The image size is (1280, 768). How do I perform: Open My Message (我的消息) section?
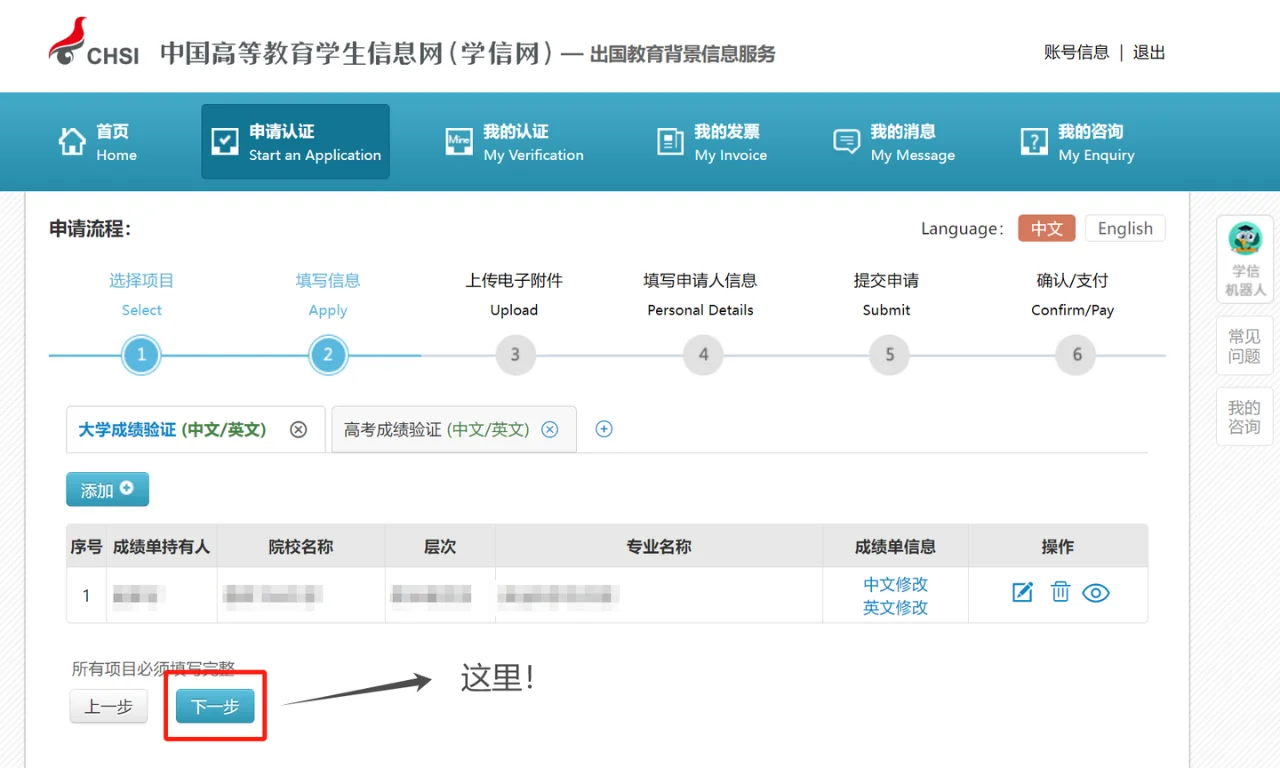894,142
